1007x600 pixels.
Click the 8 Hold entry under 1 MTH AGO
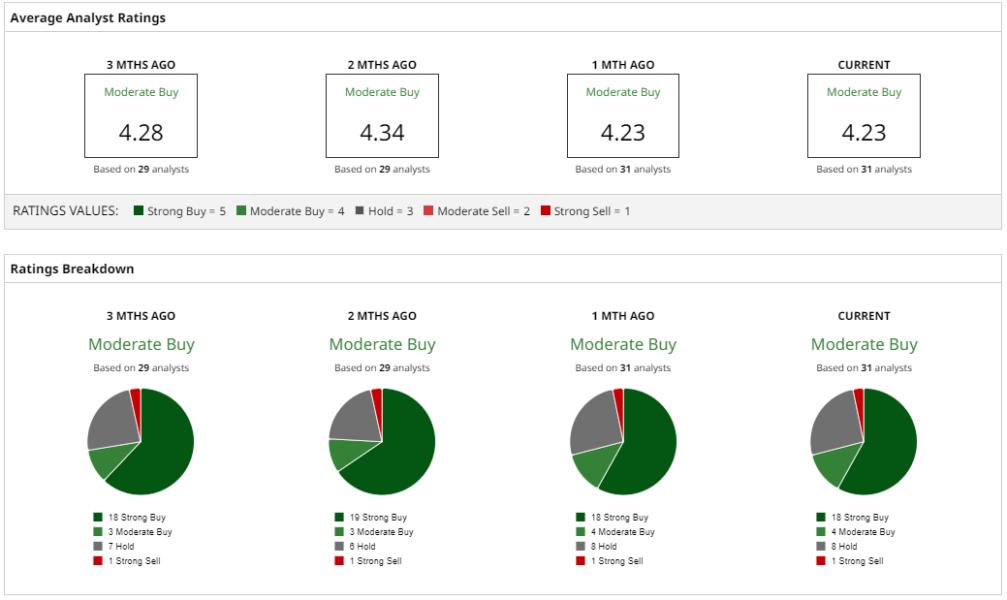coord(597,547)
